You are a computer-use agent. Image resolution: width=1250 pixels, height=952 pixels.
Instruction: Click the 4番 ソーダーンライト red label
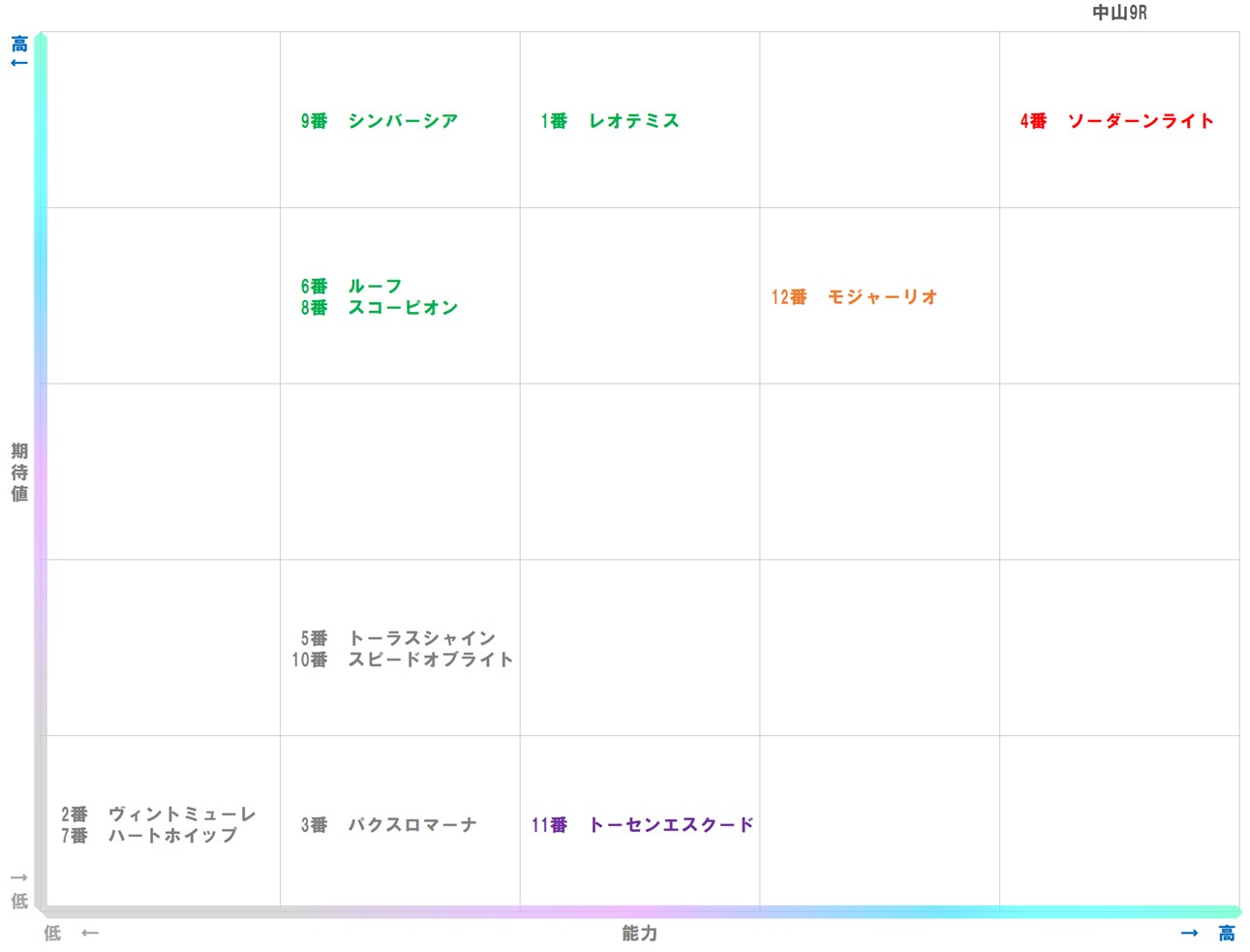[x=1115, y=121]
